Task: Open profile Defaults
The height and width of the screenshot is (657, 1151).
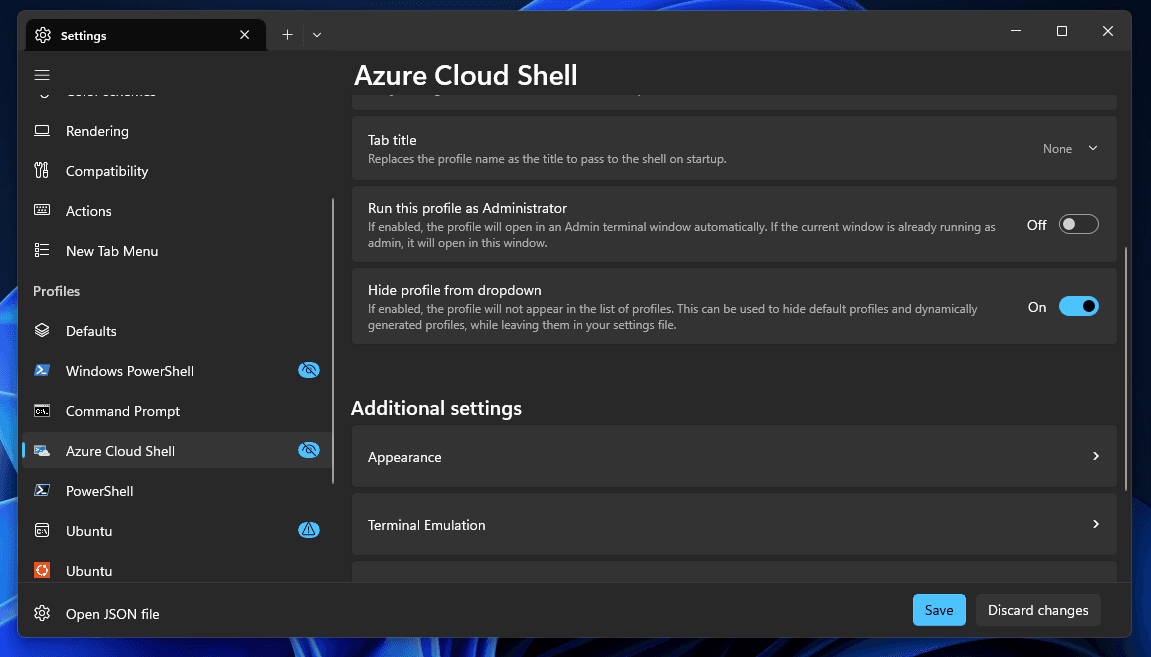Action: pos(176,331)
